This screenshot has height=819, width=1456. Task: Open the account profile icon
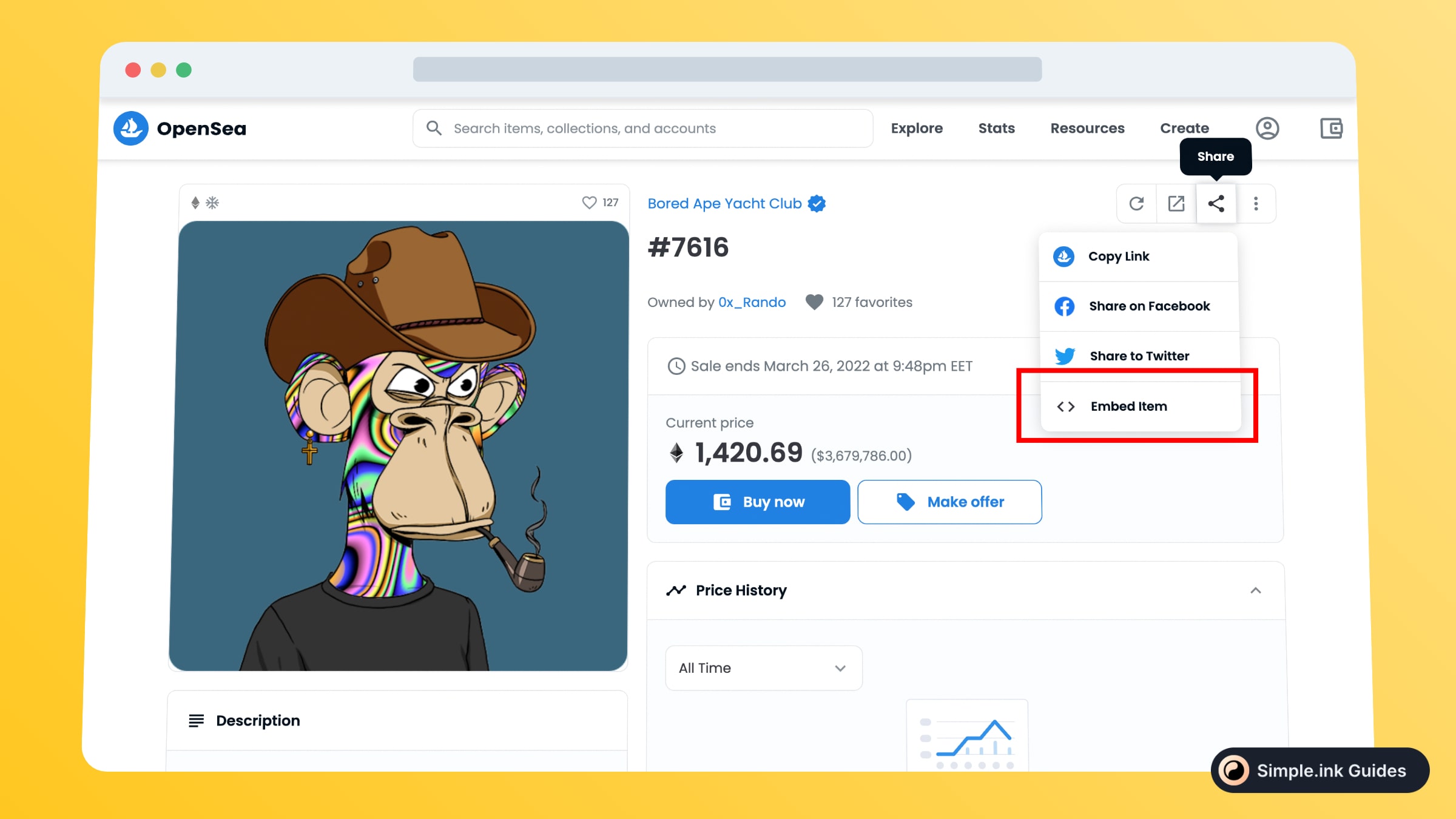point(1267,128)
